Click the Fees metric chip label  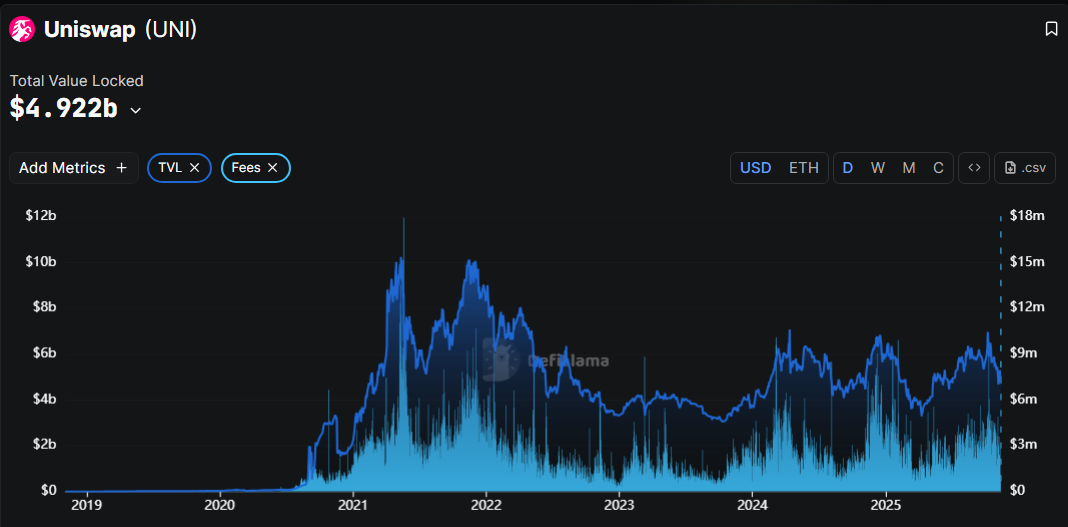coord(246,168)
